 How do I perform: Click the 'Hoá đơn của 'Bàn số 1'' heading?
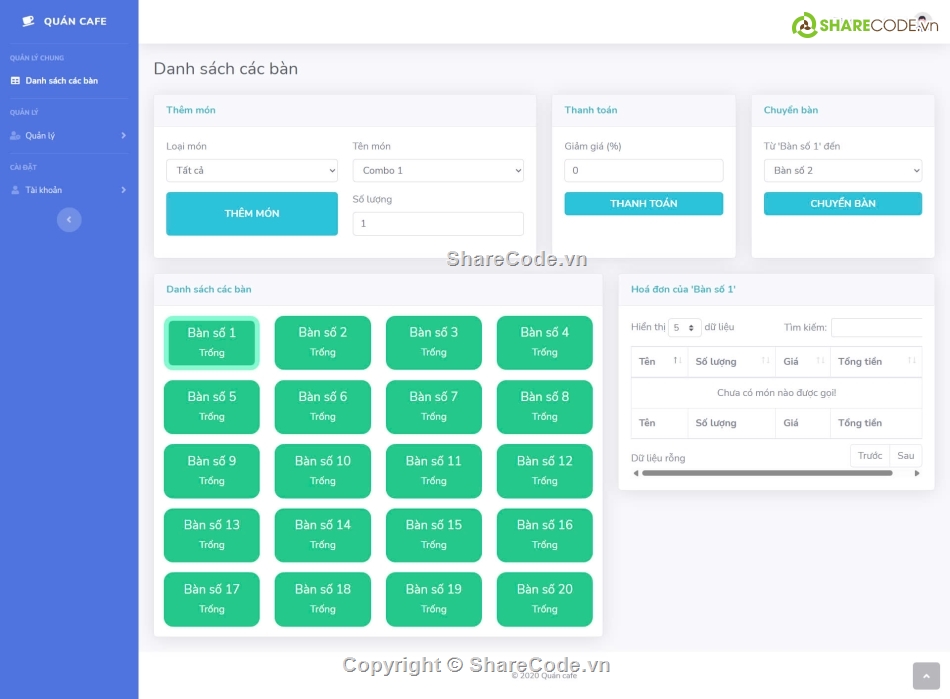coord(683,290)
